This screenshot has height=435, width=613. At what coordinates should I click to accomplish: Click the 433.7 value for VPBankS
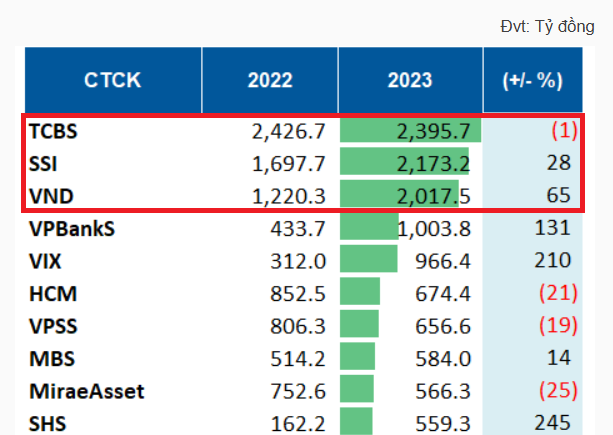tap(298, 229)
